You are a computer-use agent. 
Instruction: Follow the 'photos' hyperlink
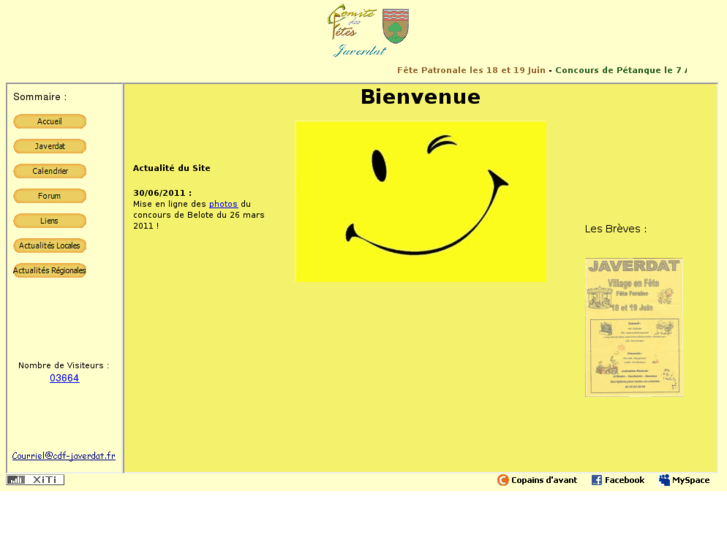click(x=223, y=204)
